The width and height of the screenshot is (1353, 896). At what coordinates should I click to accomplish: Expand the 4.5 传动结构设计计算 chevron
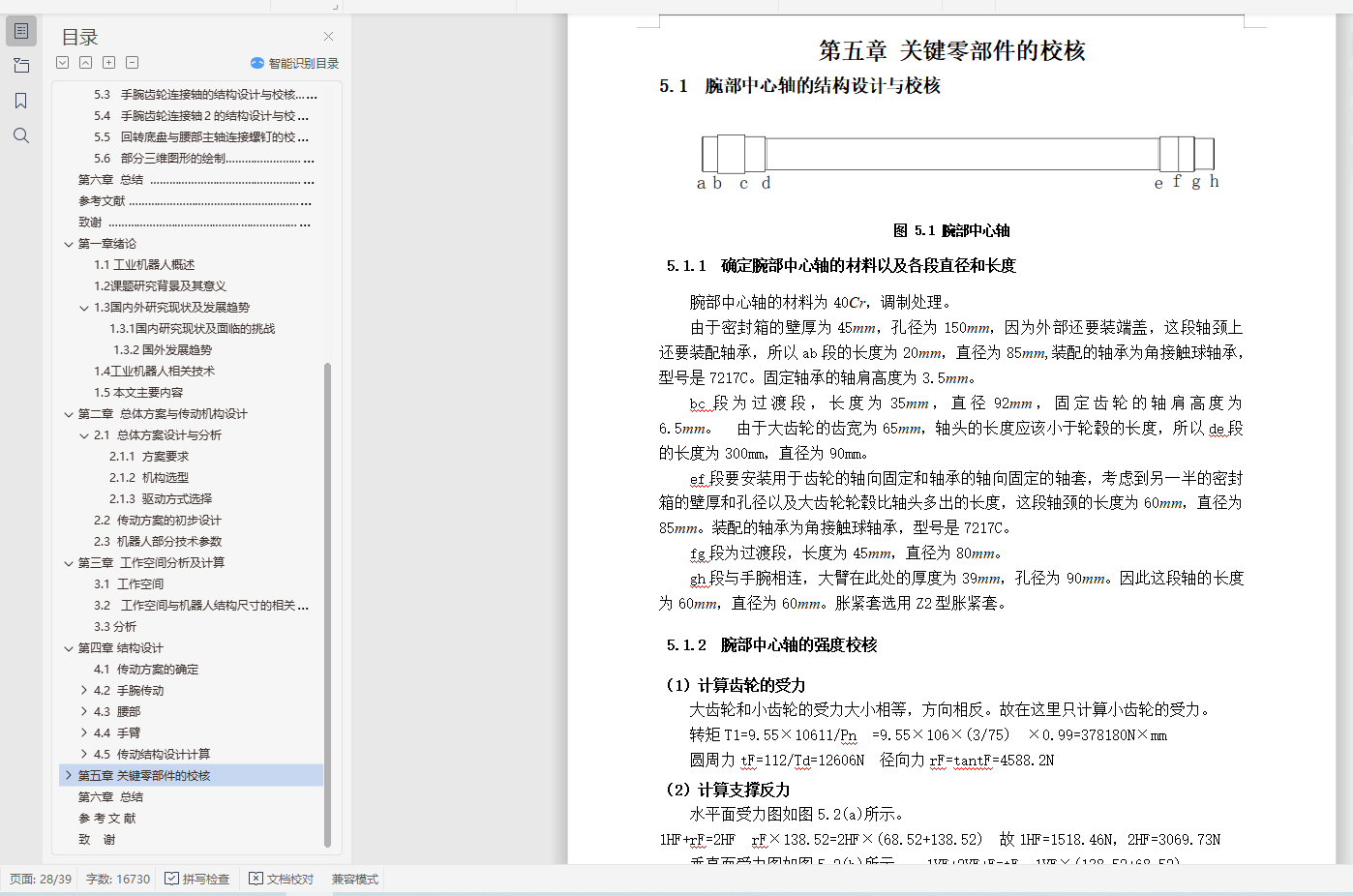point(84,755)
